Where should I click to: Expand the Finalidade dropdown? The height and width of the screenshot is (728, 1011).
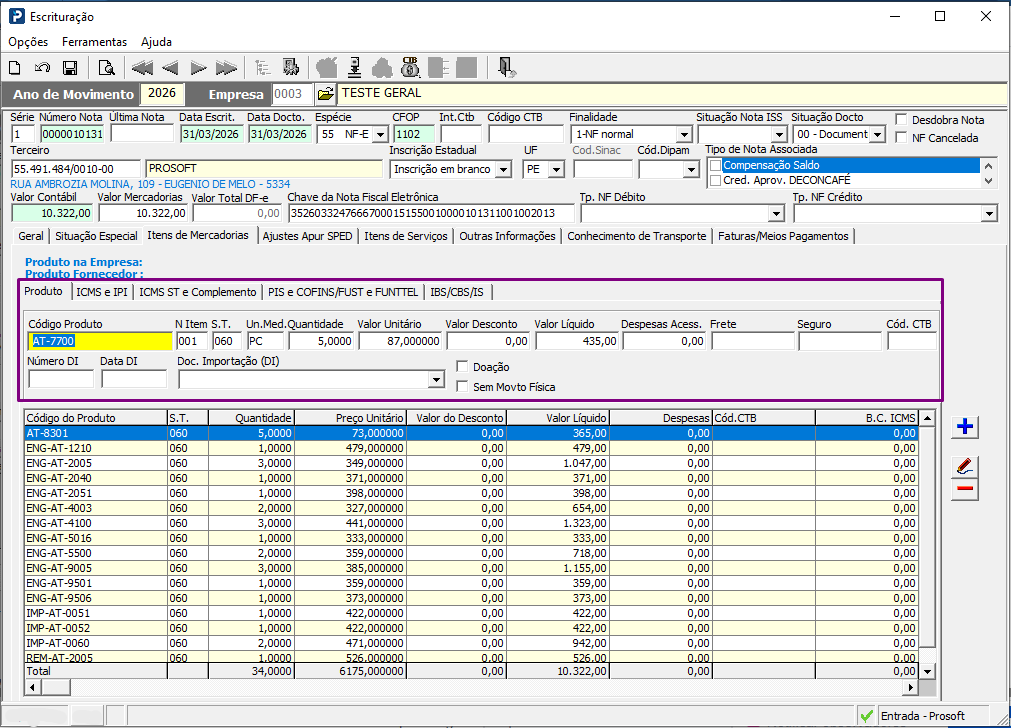click(x=683, y=135)
